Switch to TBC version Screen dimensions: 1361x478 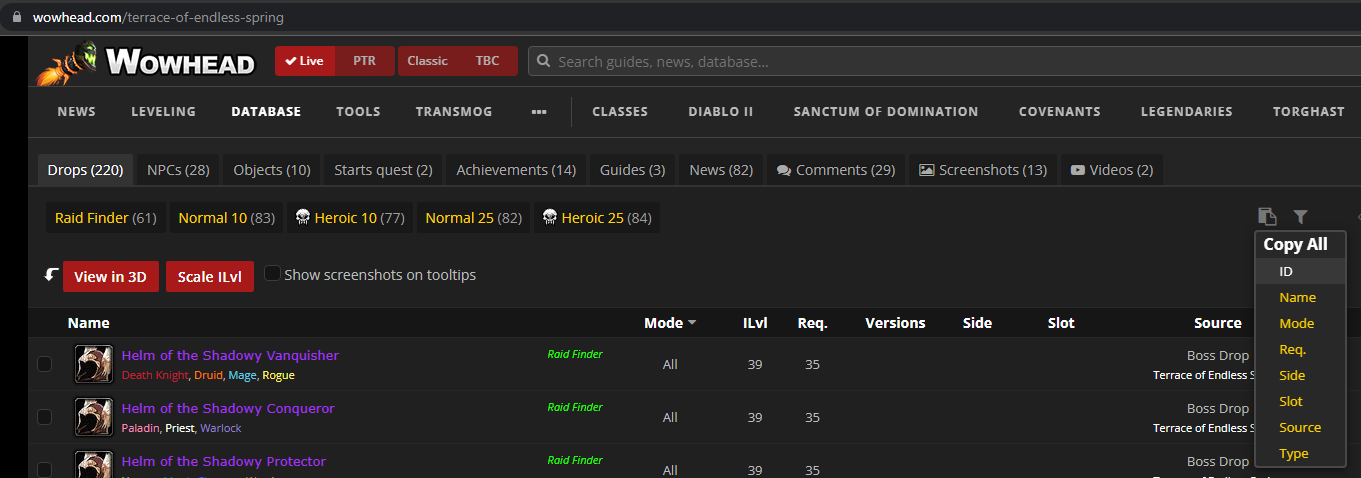coord(487,61)
